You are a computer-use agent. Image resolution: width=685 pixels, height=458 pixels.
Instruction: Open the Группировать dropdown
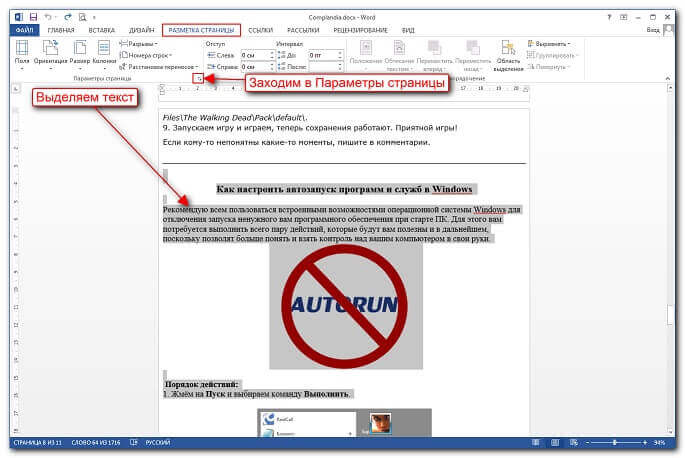click(x=552, y=55)
